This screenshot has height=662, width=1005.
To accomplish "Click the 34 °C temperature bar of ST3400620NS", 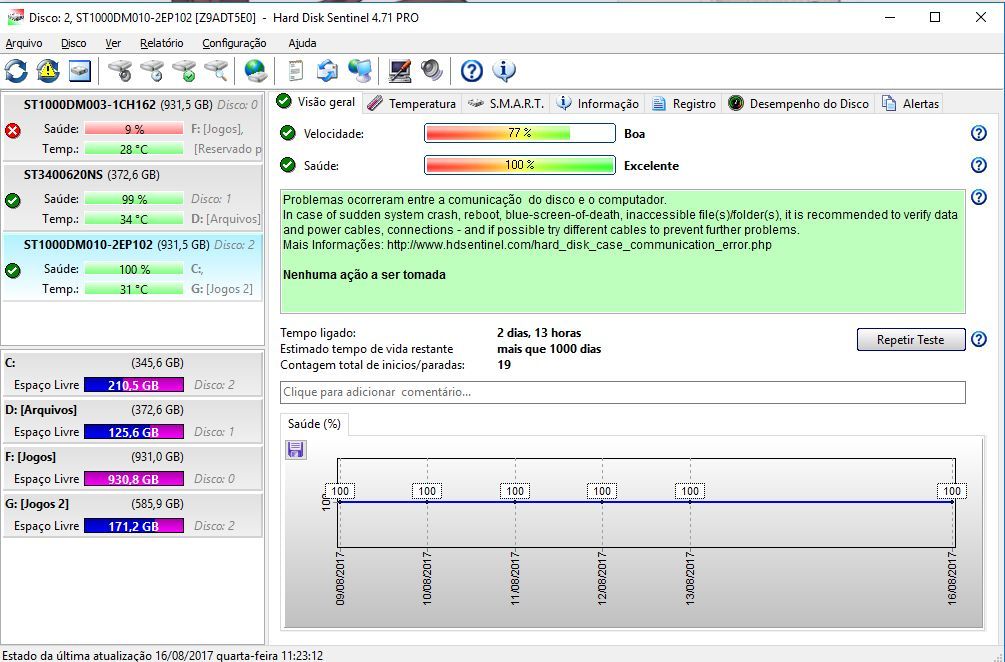I will point(134,219).
